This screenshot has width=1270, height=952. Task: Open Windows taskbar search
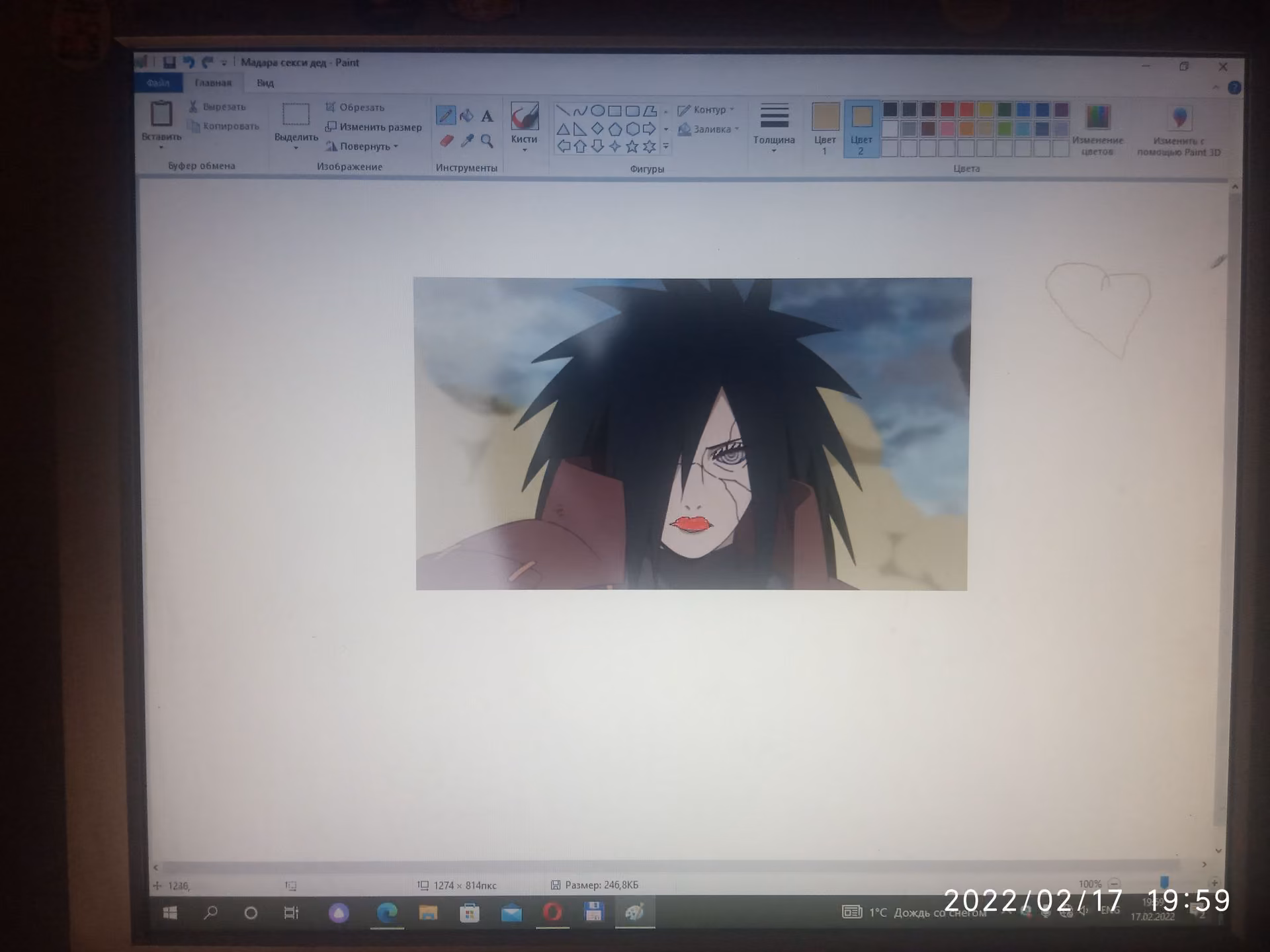(x=210, y=913)
